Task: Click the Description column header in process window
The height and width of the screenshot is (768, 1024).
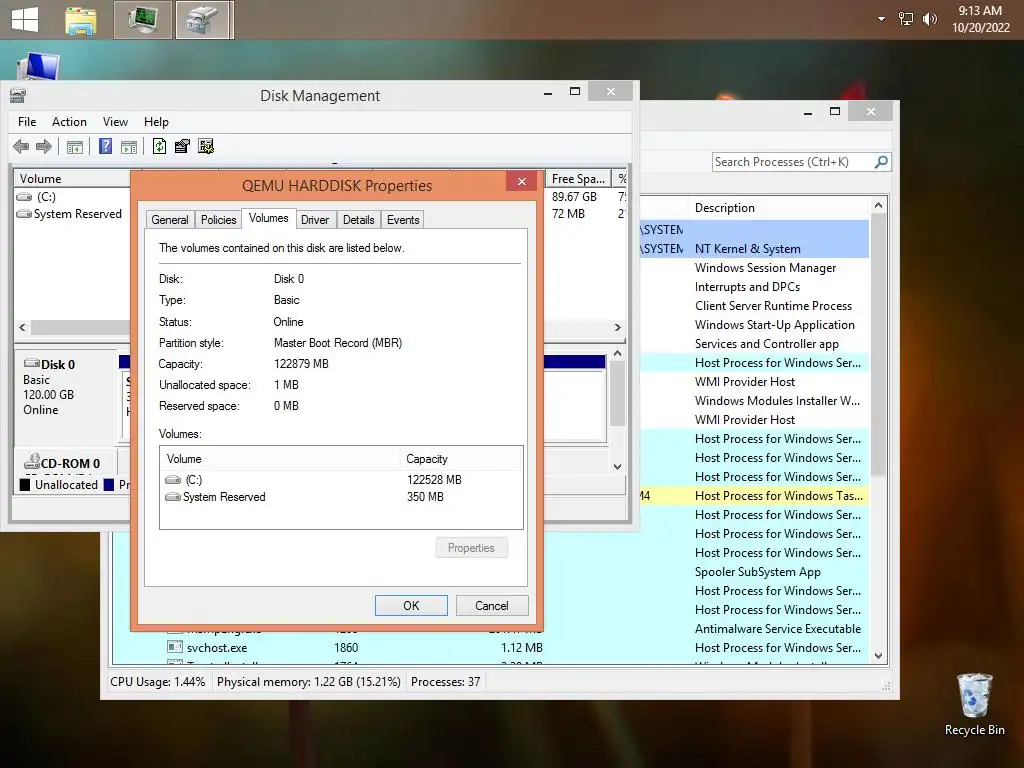Action: click(779, 208)
